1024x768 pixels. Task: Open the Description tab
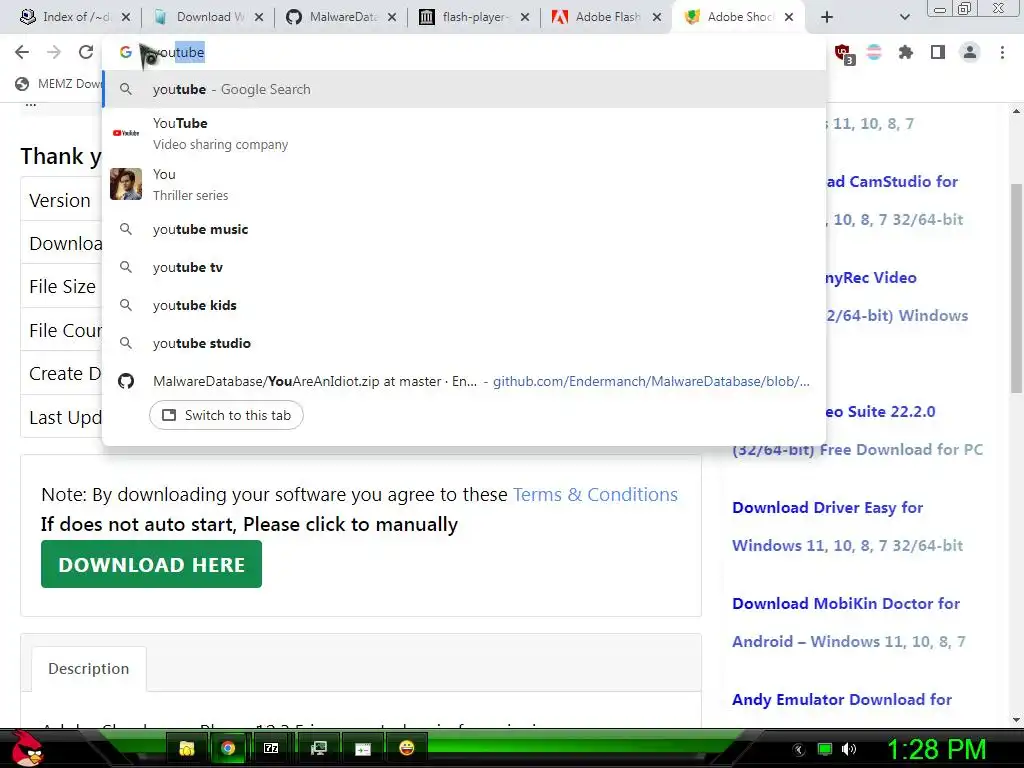click(89, 669)
